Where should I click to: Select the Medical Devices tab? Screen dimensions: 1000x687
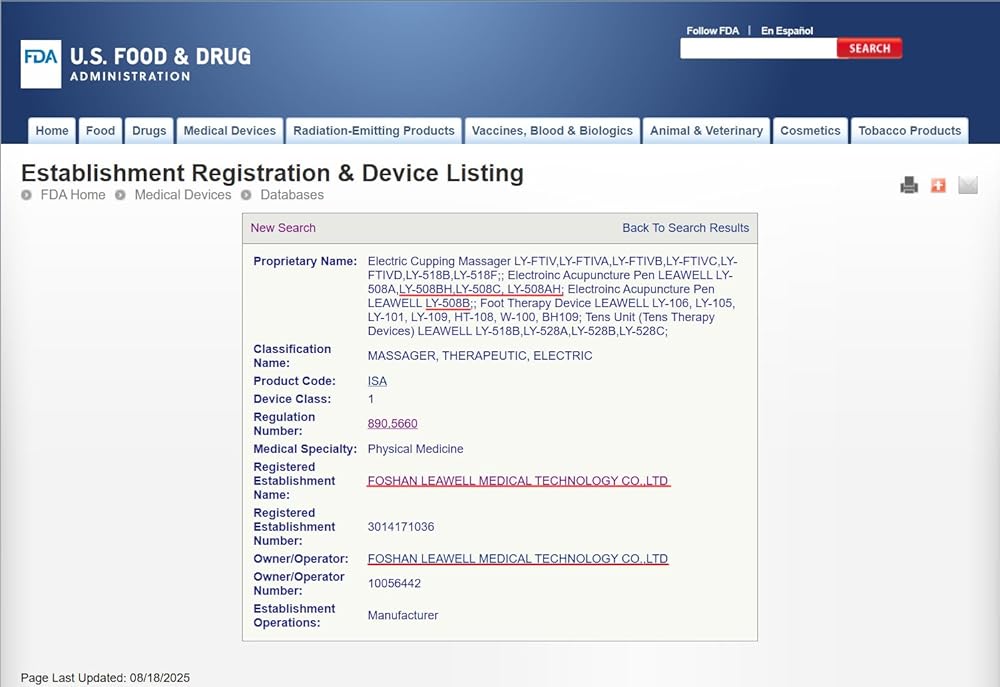pos(229,131)
